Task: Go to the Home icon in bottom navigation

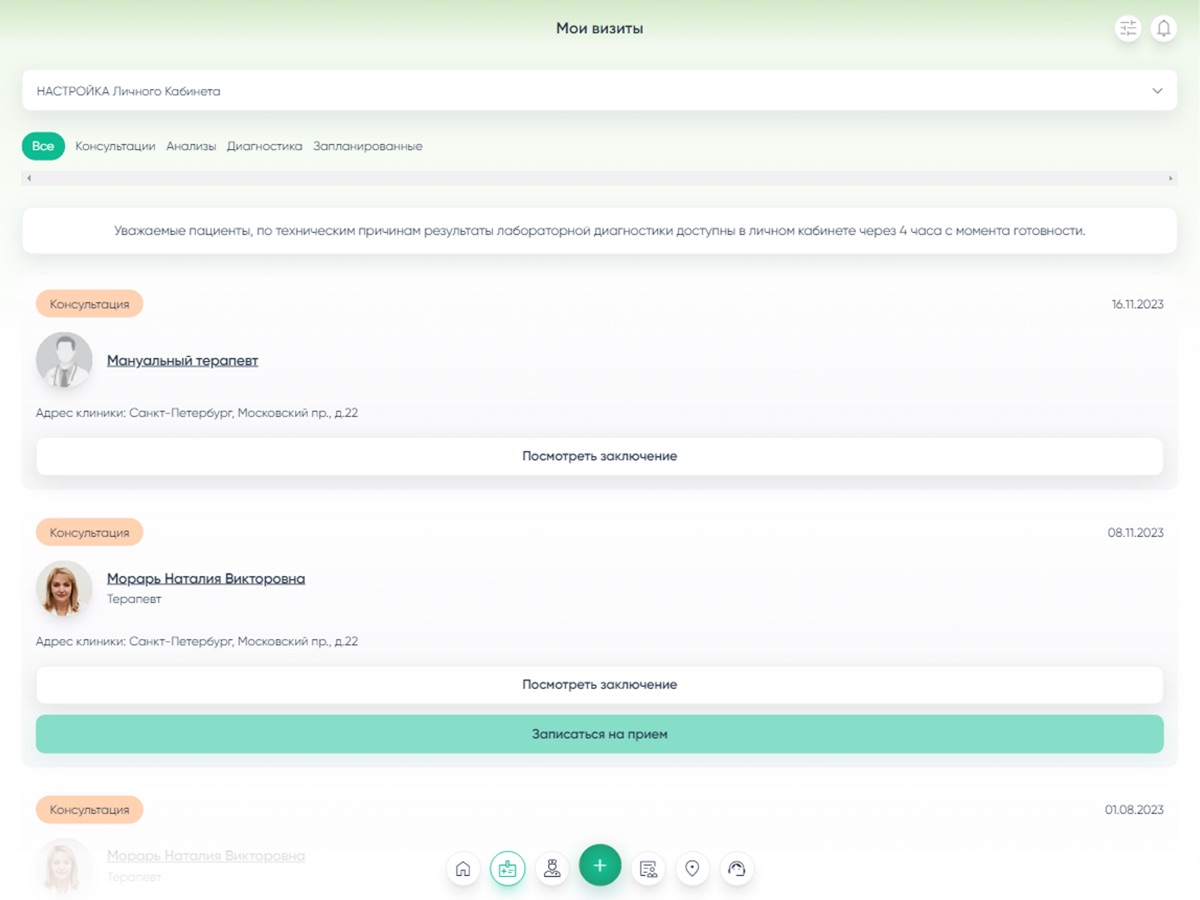Action: (462, 868)
